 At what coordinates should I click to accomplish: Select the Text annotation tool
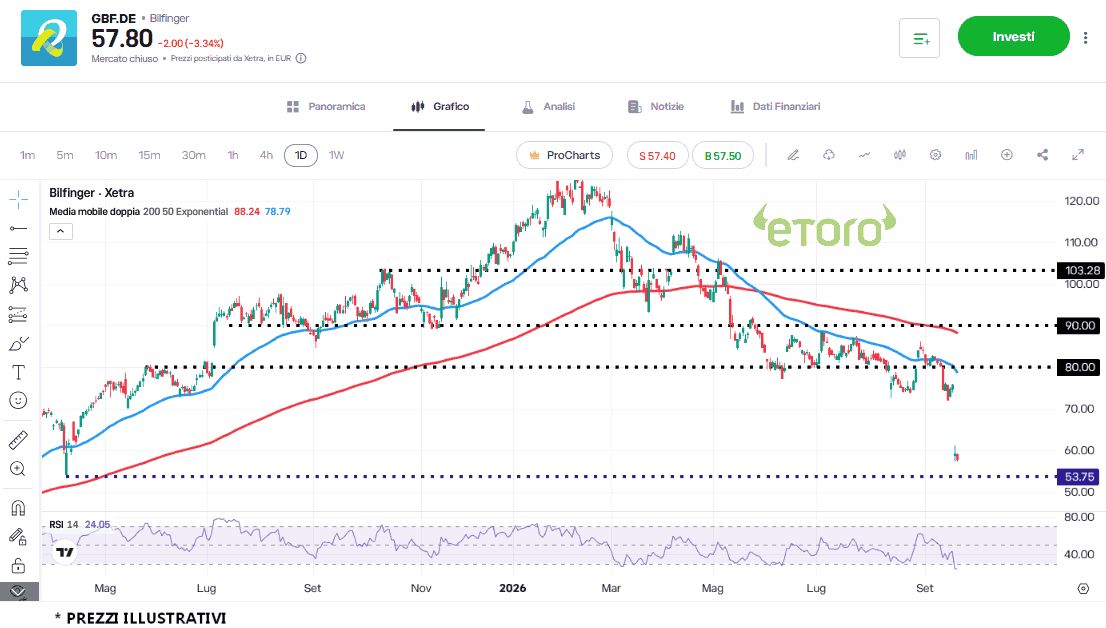pyautogui.click(x=18, y=373)
